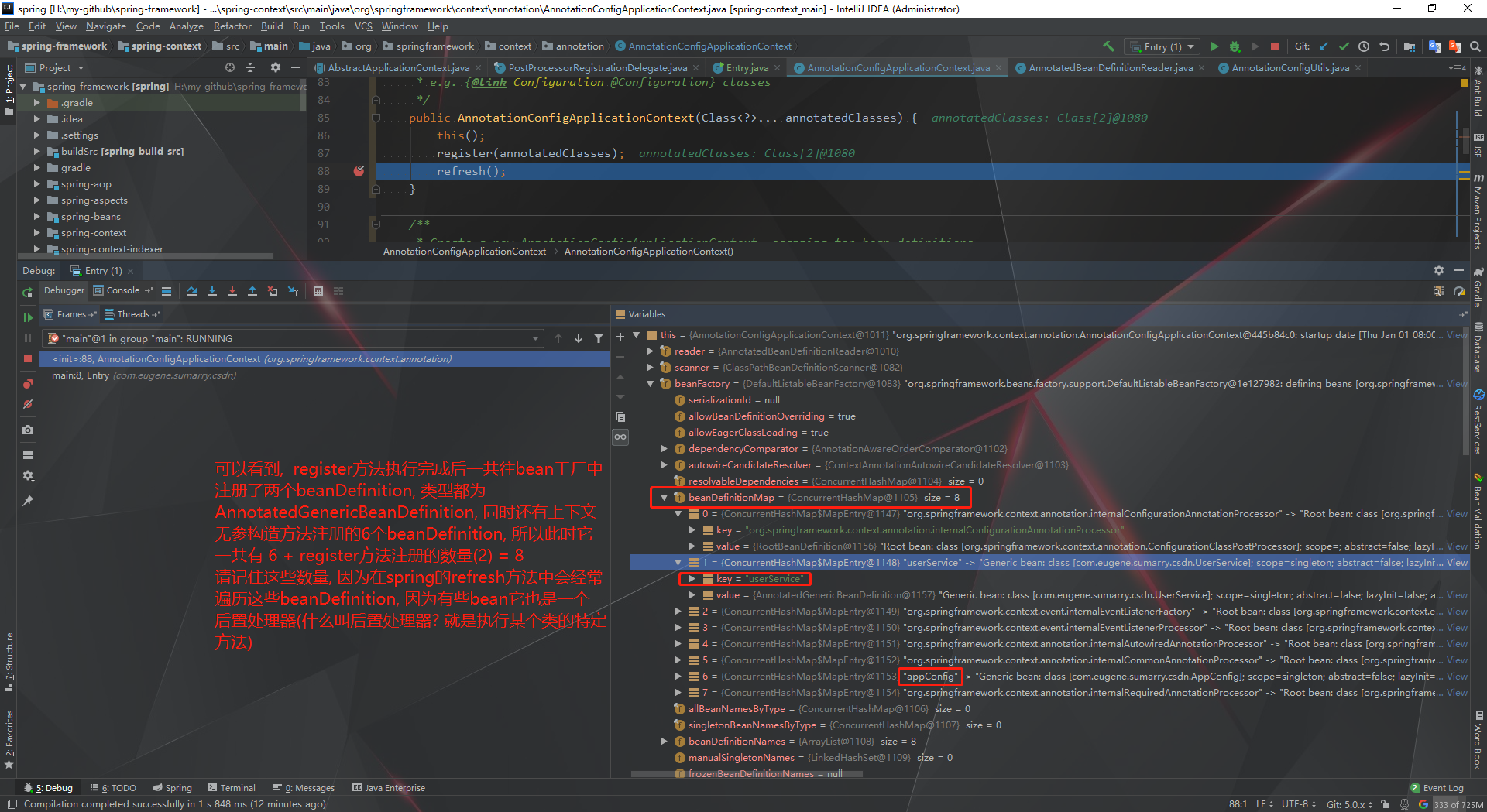Collapse the beanDefinitionMap node

pyautogui.click(x=665, y=498)
